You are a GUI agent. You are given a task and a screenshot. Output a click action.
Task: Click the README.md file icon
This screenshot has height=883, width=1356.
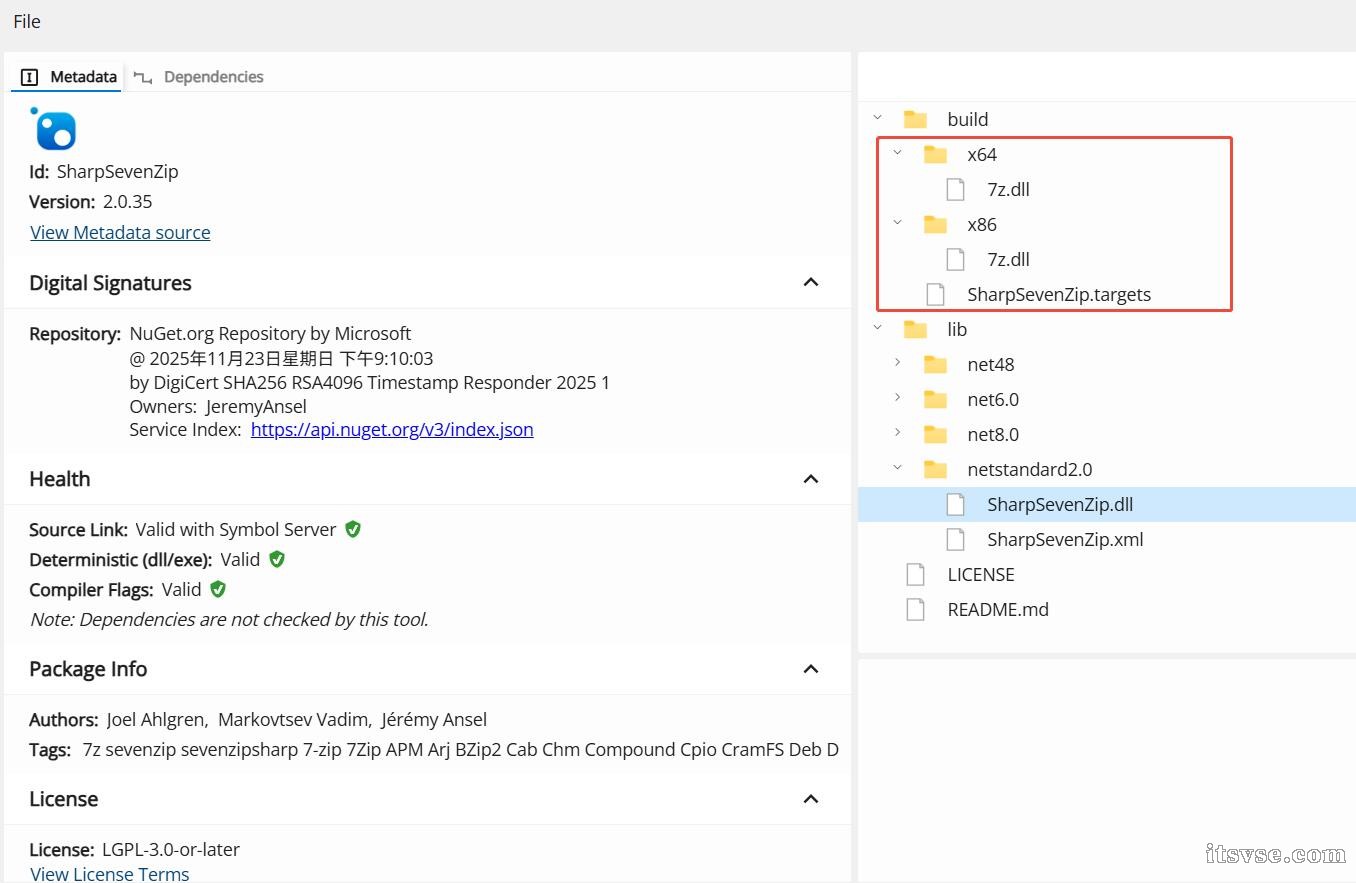(x=915, y=609)
